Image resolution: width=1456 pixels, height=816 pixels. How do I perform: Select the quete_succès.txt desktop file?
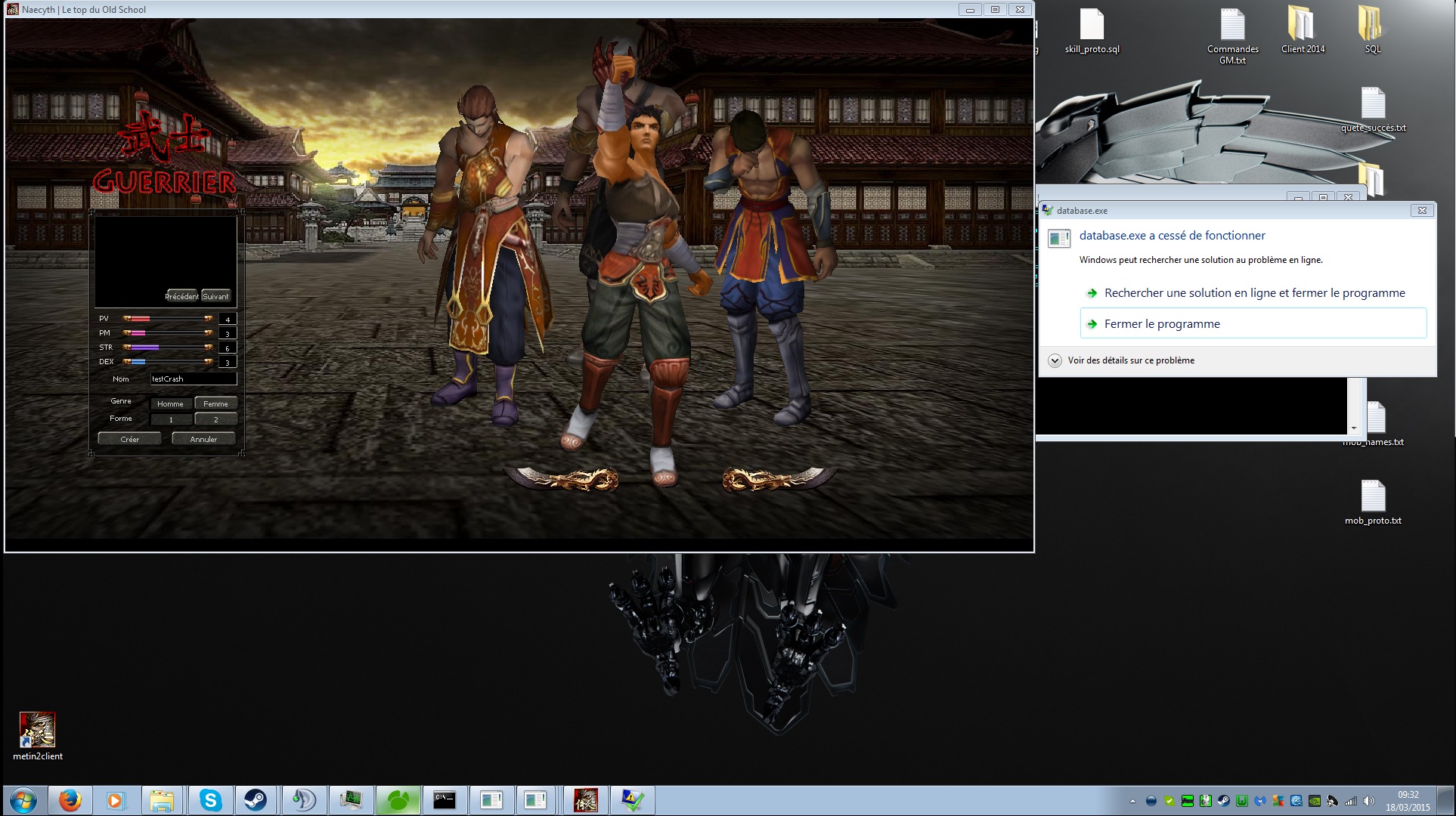click(1373, 110)
